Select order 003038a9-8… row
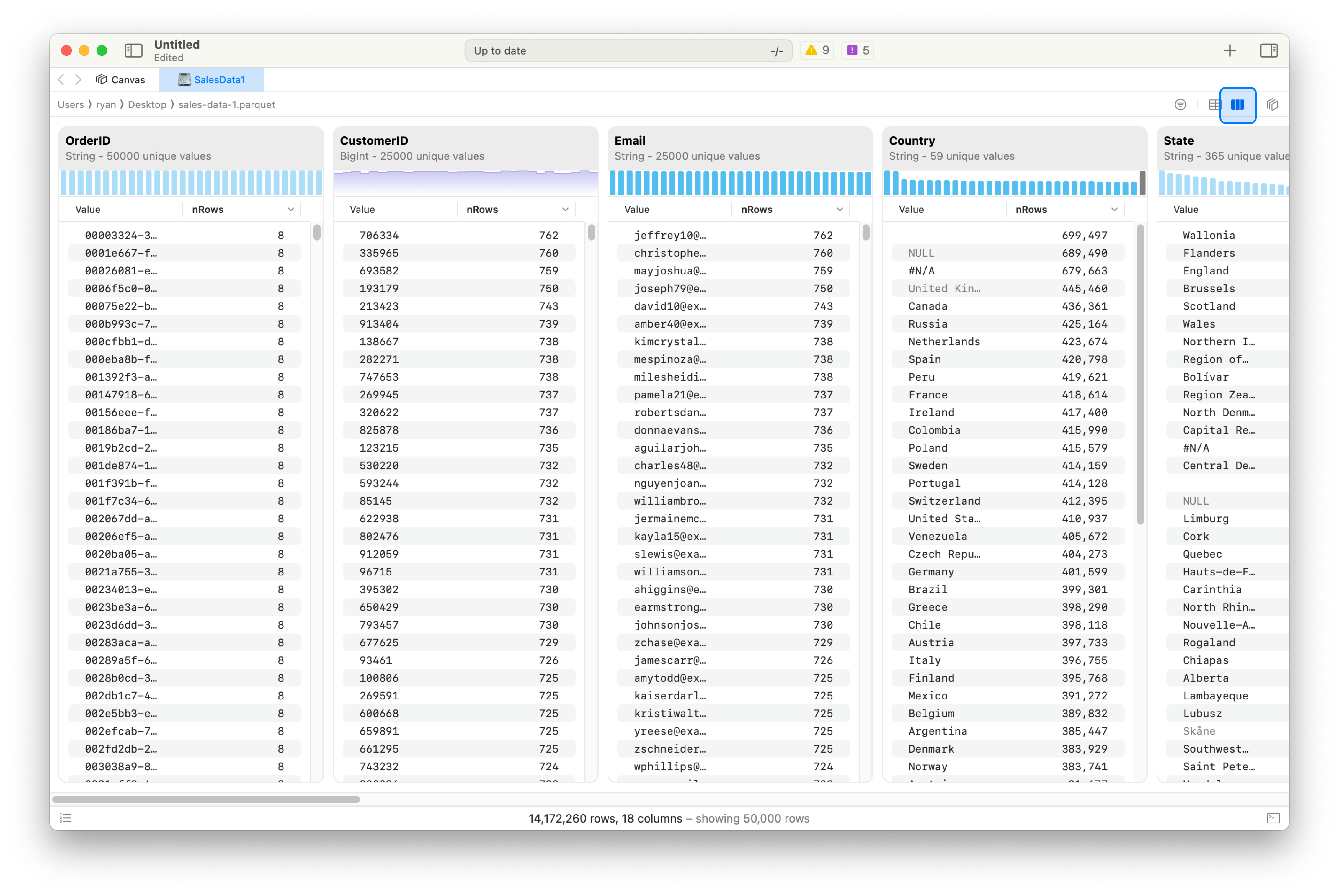Viewport: 1339px width, 896px height. (184, 767)
